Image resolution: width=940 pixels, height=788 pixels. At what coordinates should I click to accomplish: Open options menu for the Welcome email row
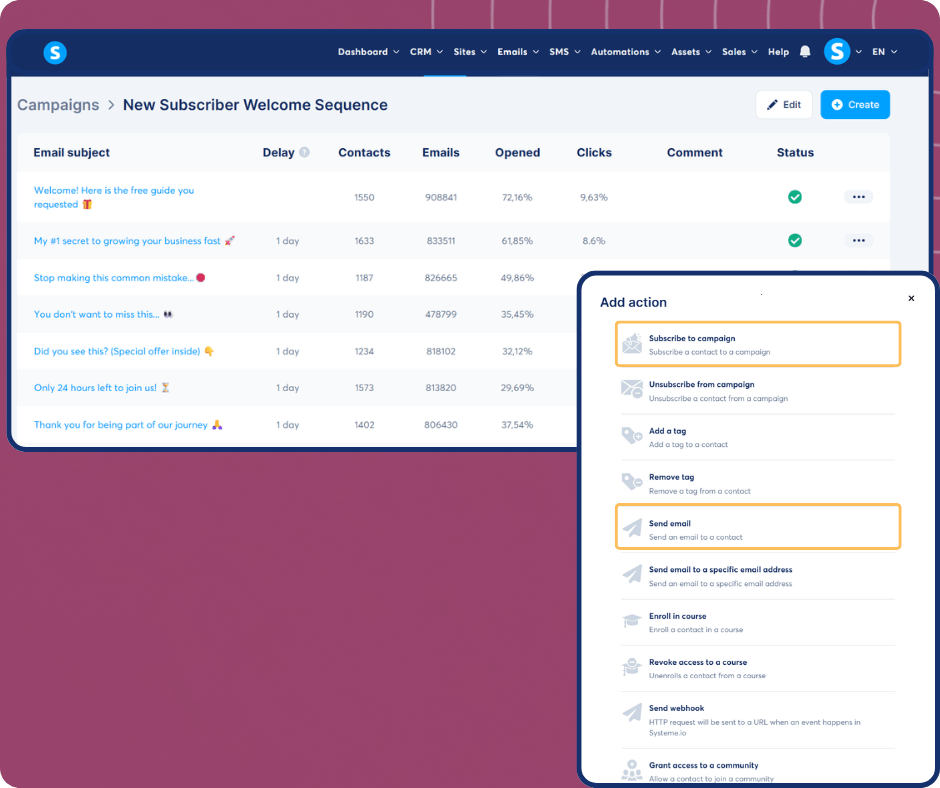coord(858,197)
